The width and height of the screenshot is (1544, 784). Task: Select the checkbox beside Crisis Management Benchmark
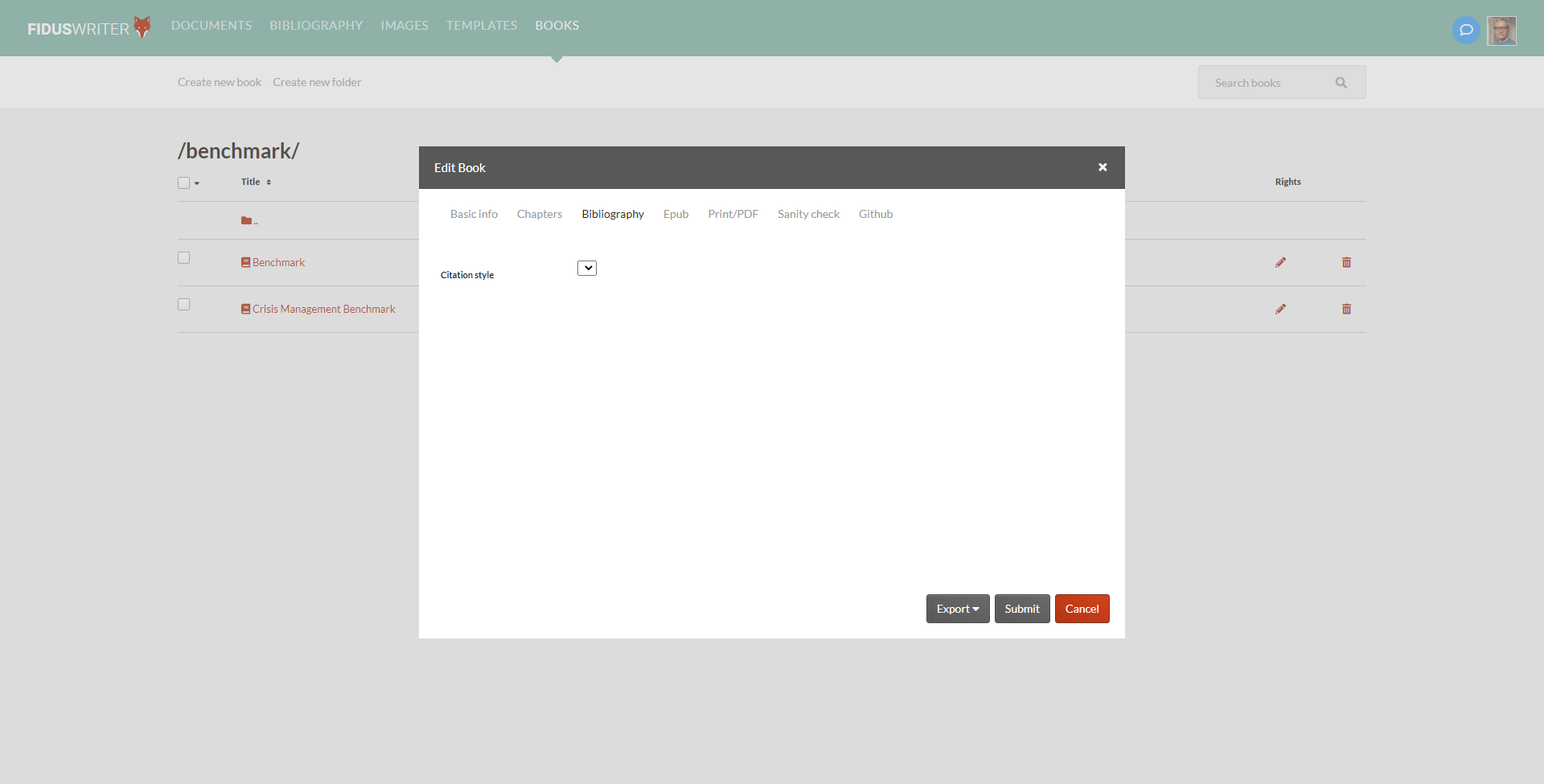[183, 304]
